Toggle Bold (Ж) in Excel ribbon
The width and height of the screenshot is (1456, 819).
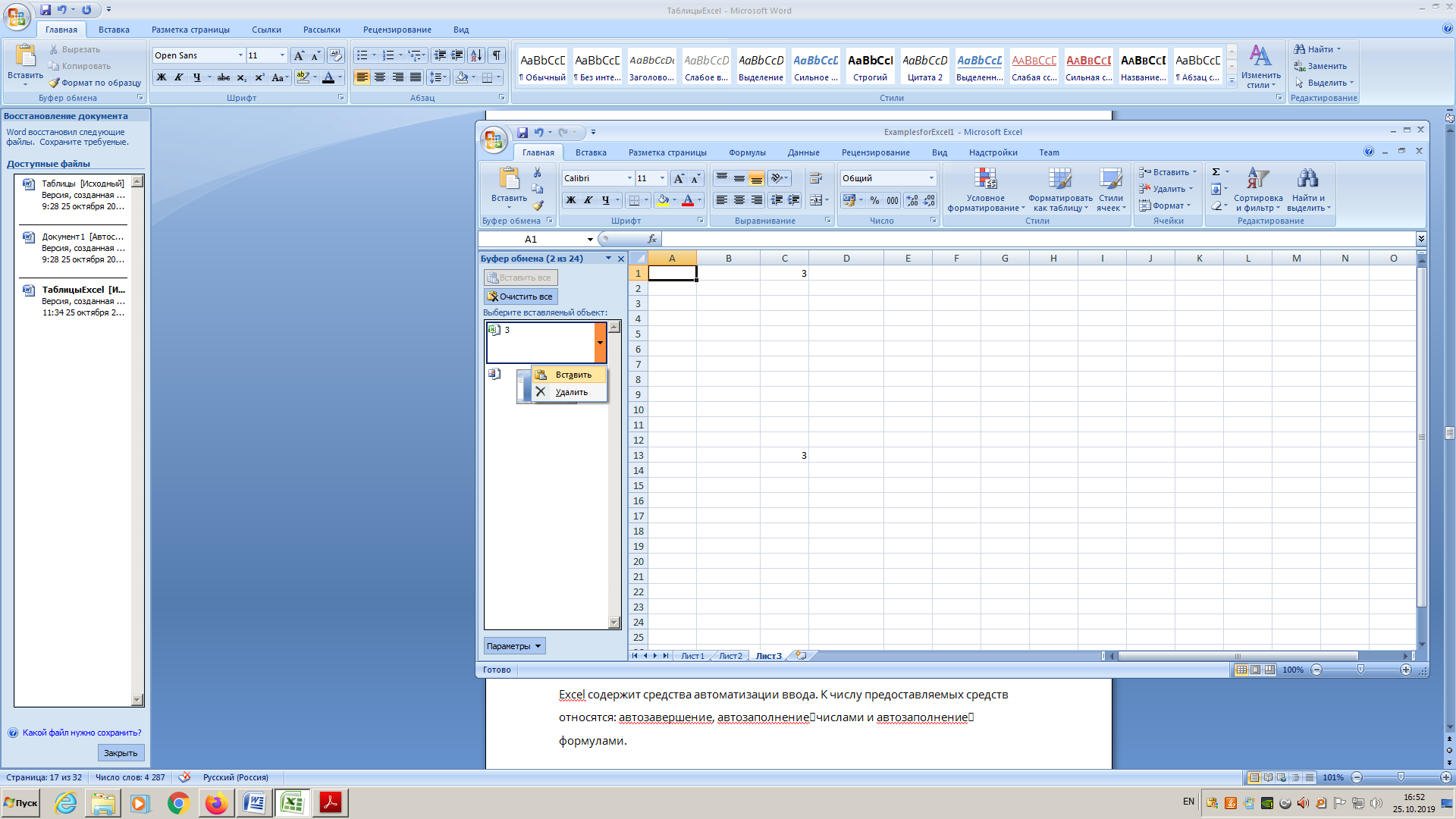[571, 200]
